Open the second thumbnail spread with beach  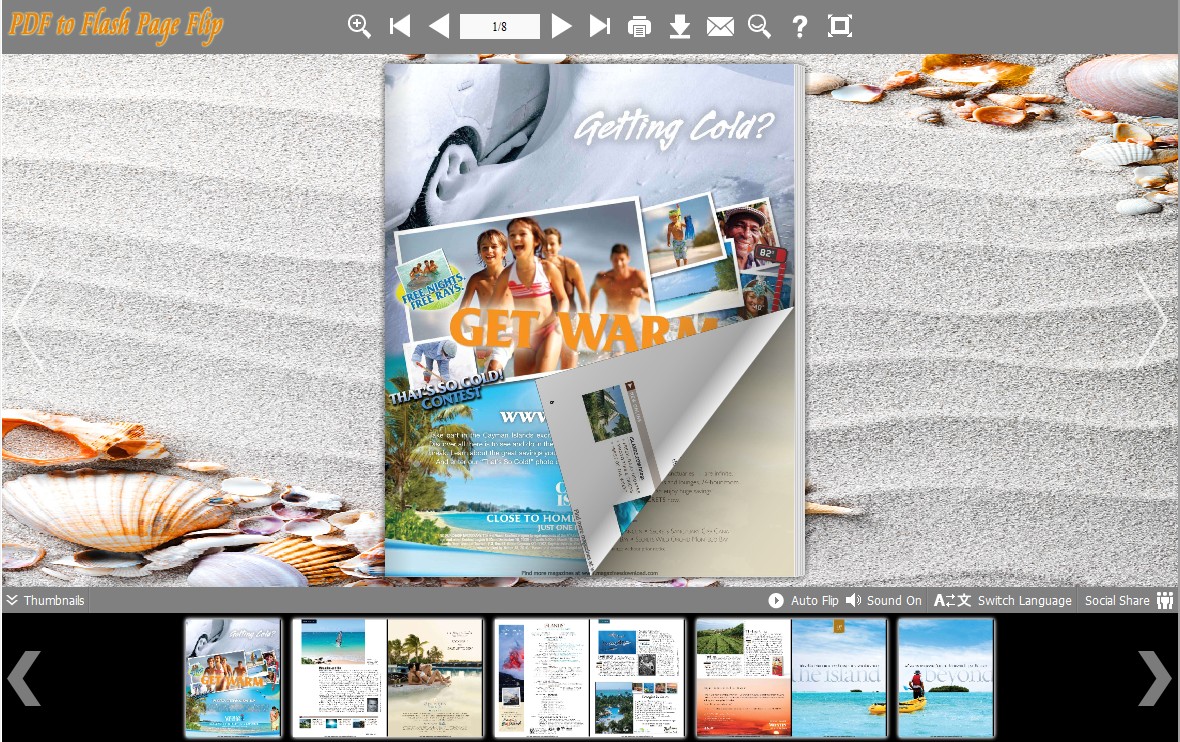[x=388, y=677]
